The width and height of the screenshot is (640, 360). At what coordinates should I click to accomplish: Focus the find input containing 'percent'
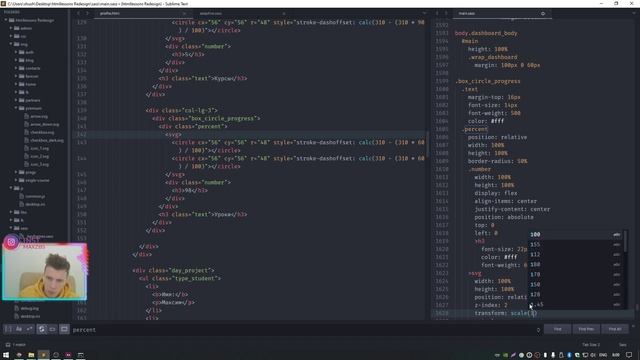(x=302, y=330)
